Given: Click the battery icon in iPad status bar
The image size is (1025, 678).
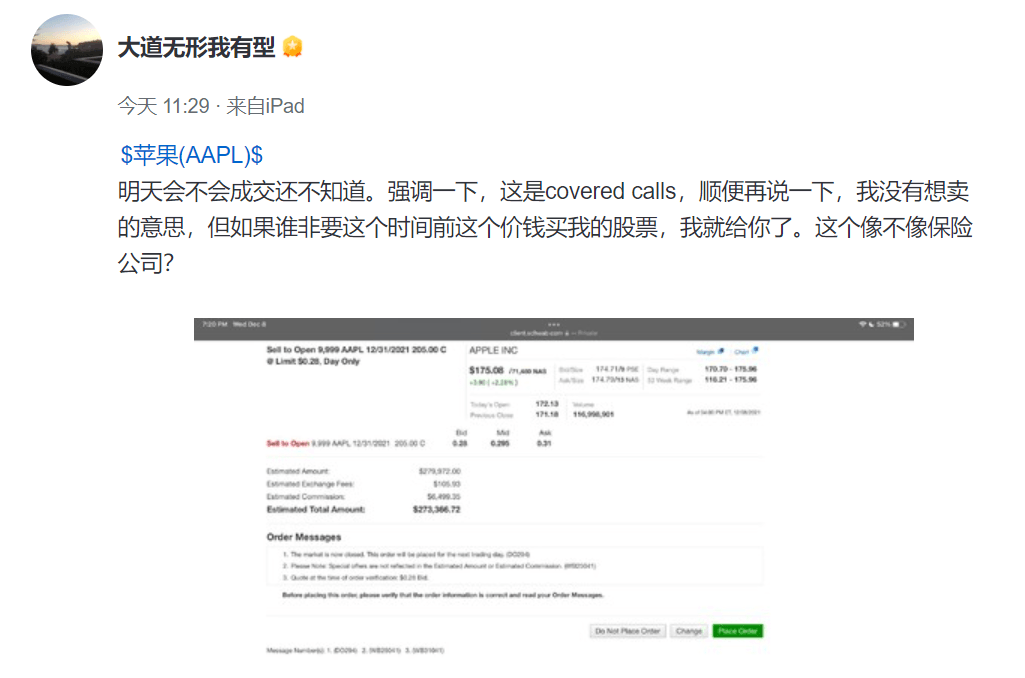Looking at the screenshot, I should click(899, 324).
